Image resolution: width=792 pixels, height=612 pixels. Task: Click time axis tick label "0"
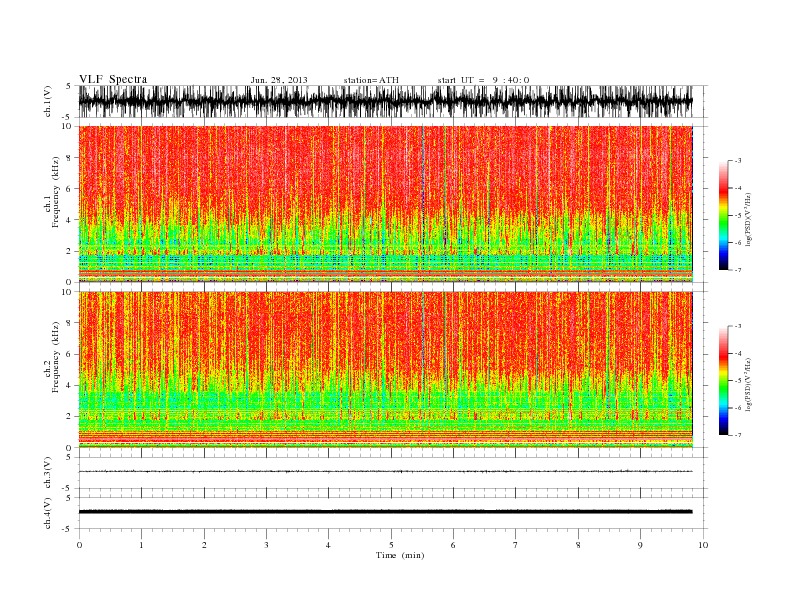coord(79,545)
